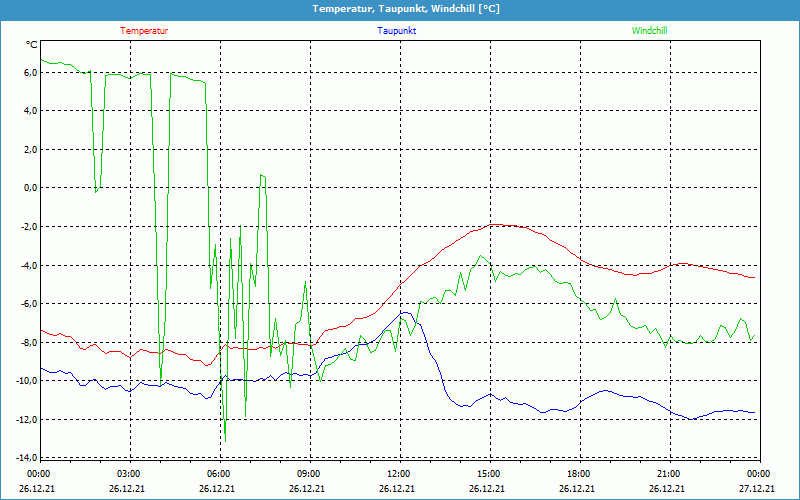Click the 09:00 time axis label
Image resolution: width=800 pixels, height=500 pixels.
click(309, 474)
